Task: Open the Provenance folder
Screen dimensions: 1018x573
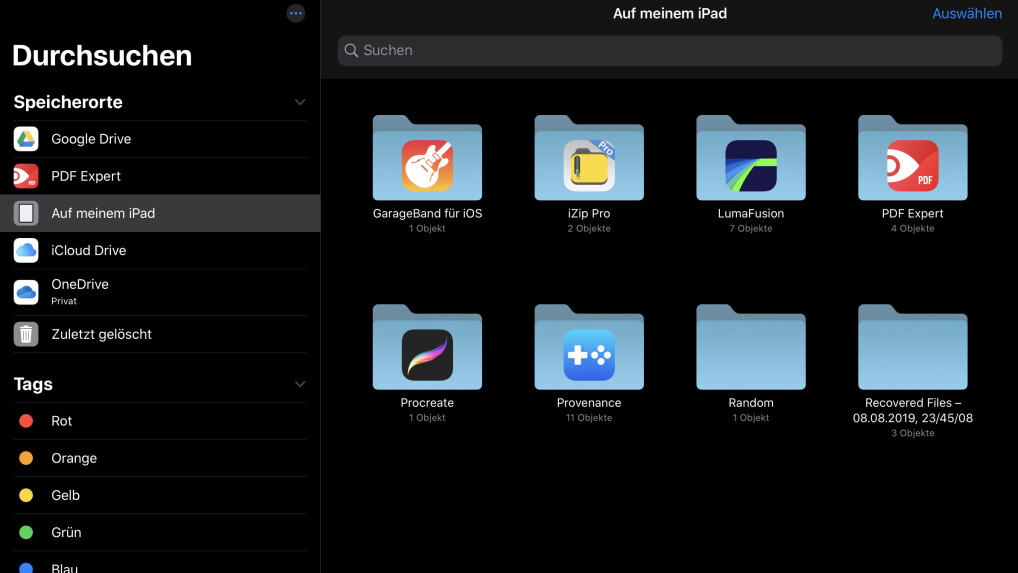Action: tap(589, 349)
